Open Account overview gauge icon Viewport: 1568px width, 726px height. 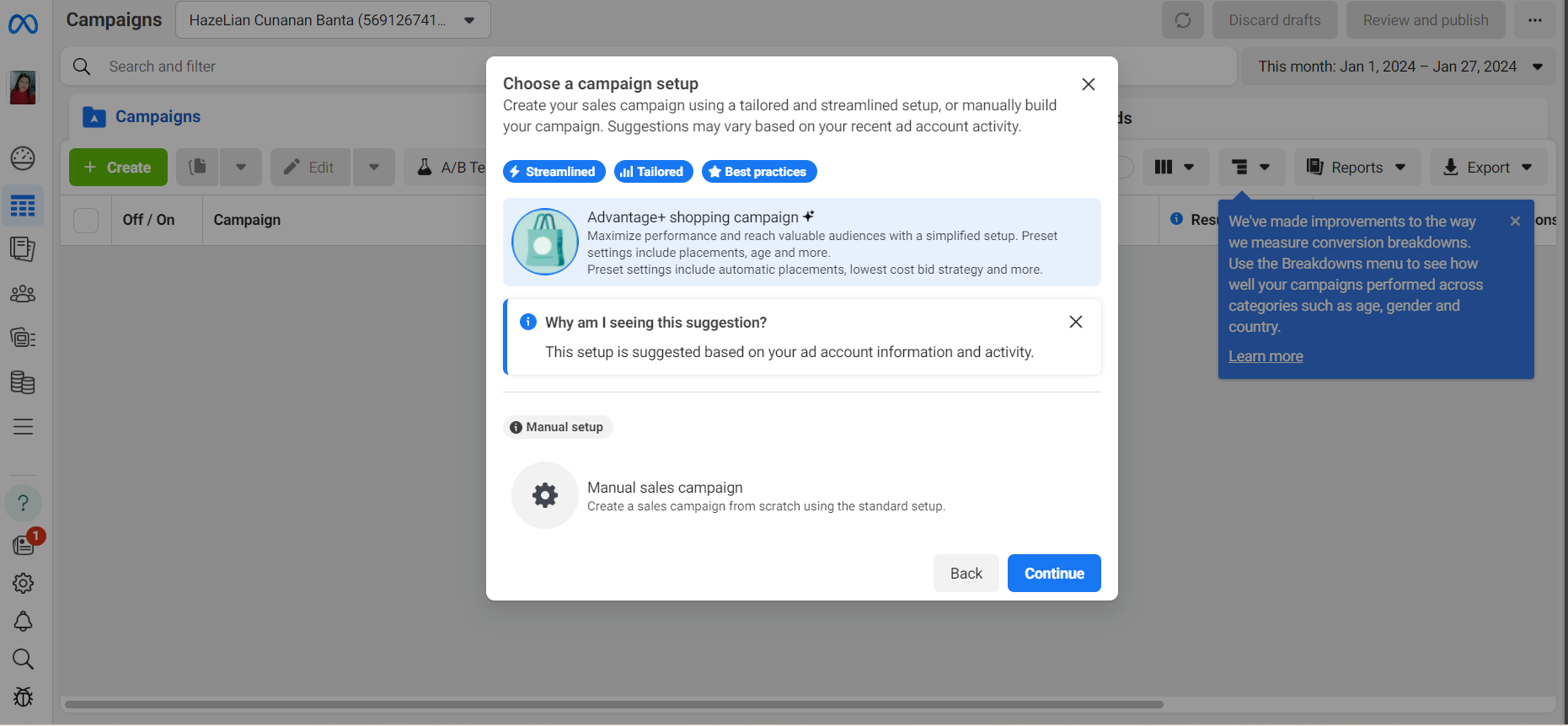click(23, 158)
